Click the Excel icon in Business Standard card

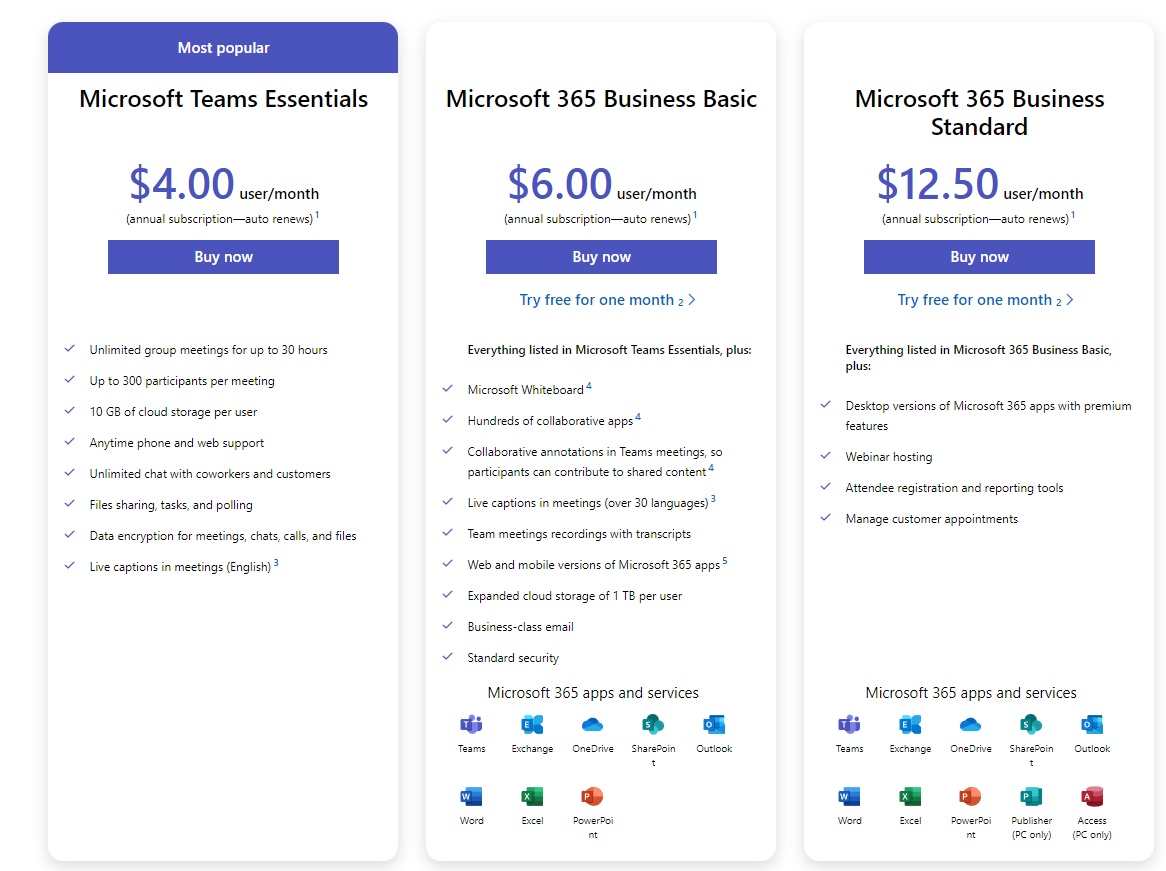tap(910, 797)
